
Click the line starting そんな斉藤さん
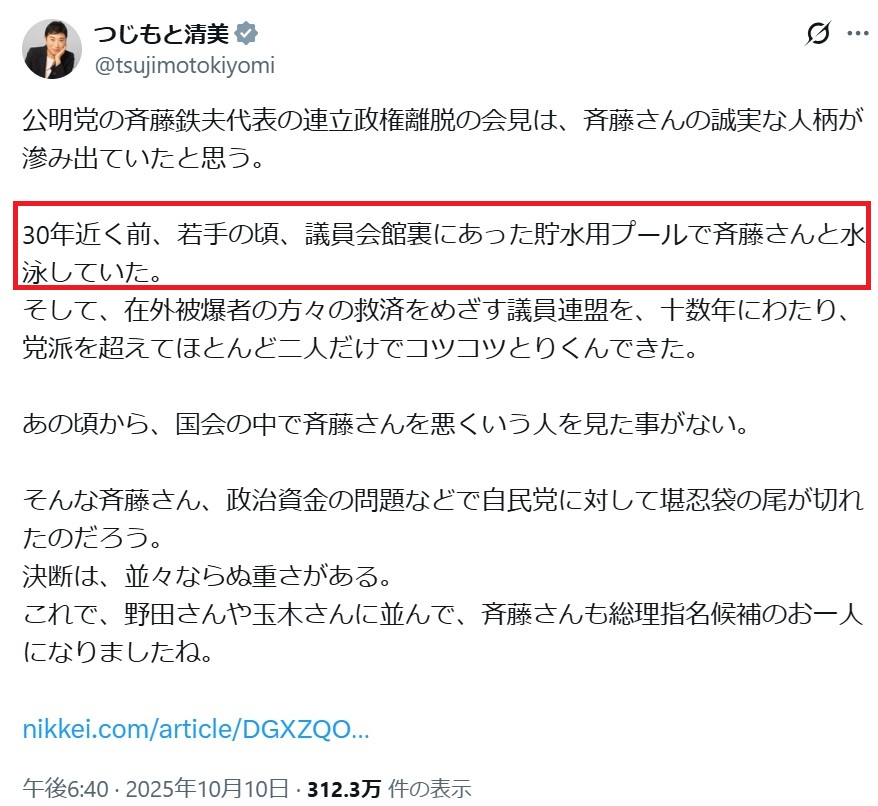(x=443, y=500)
